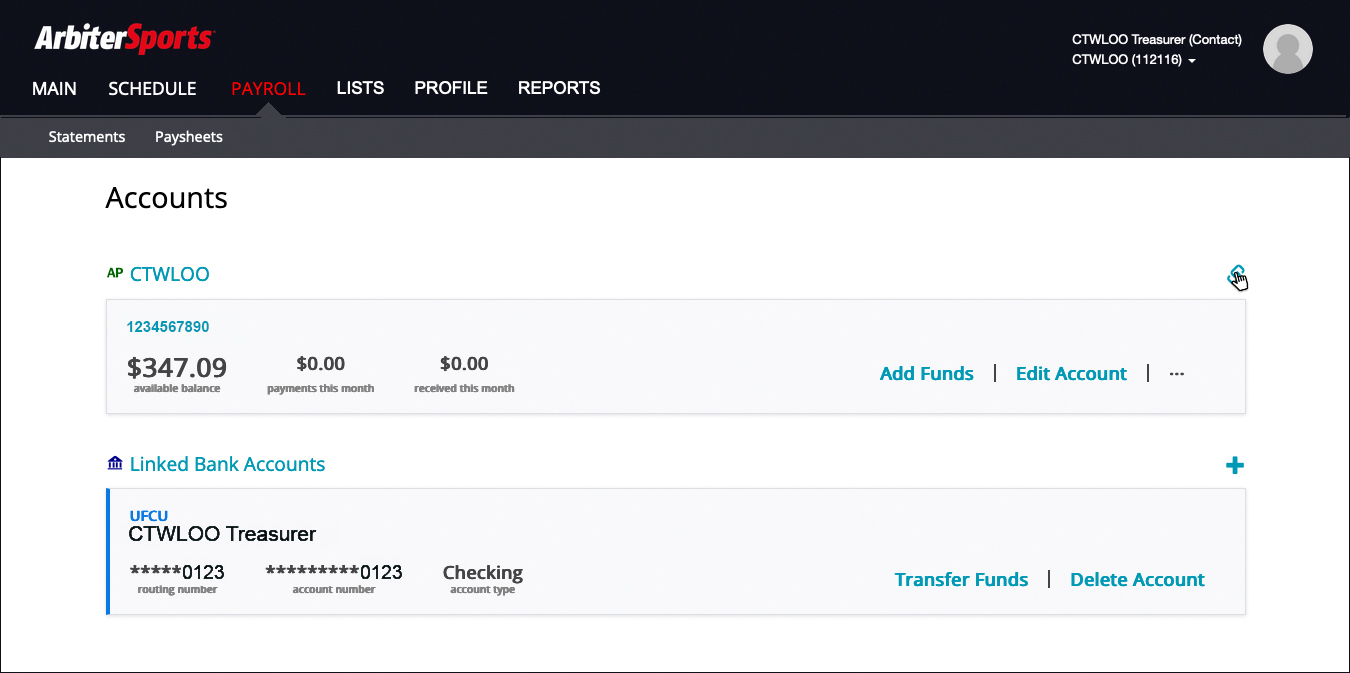Click Edit Account for CTWLOO
Image resolution: width=1350 pixels, height=673 pixels.
pos(1071,373)
